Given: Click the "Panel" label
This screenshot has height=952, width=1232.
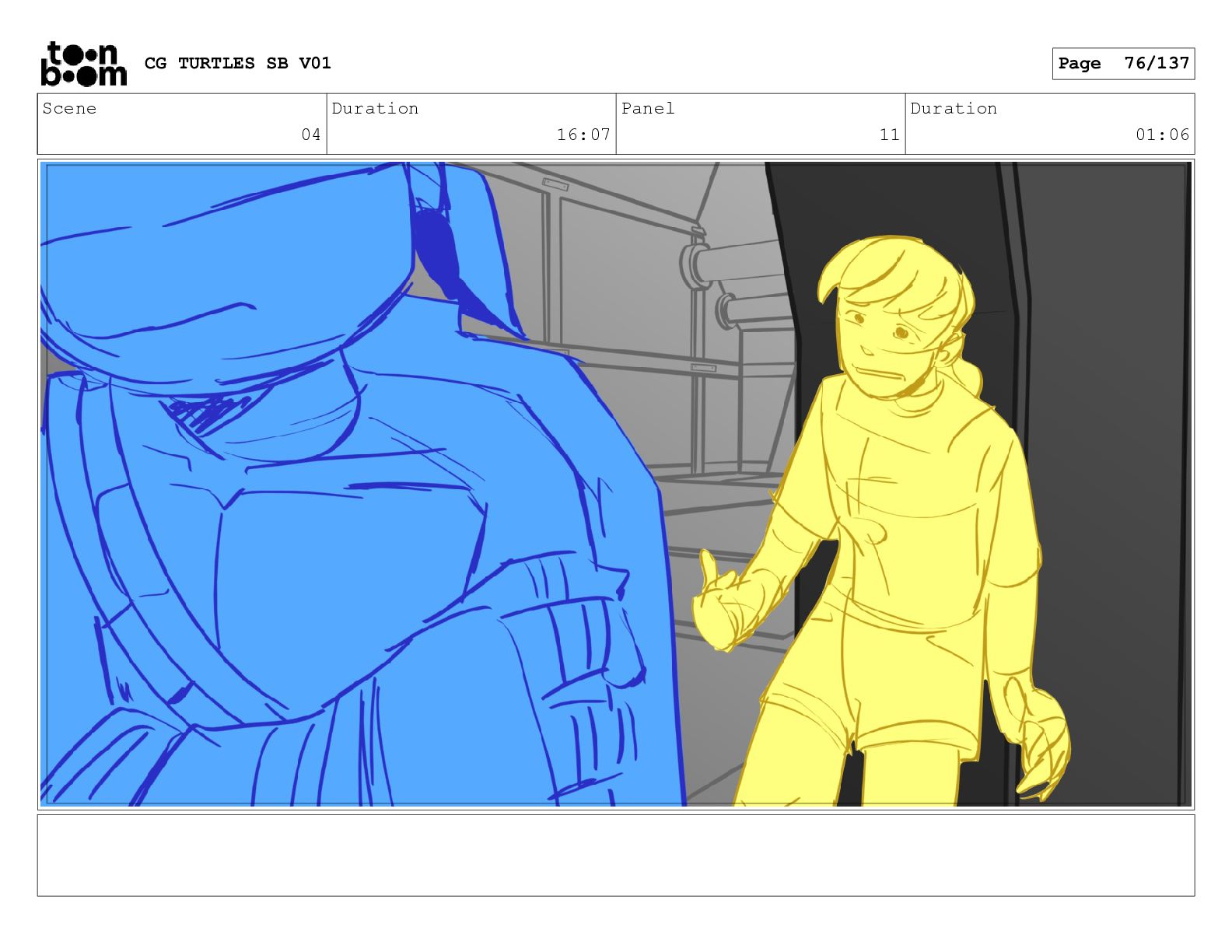Looking at the screenshot, I should (x=648, y=108).
